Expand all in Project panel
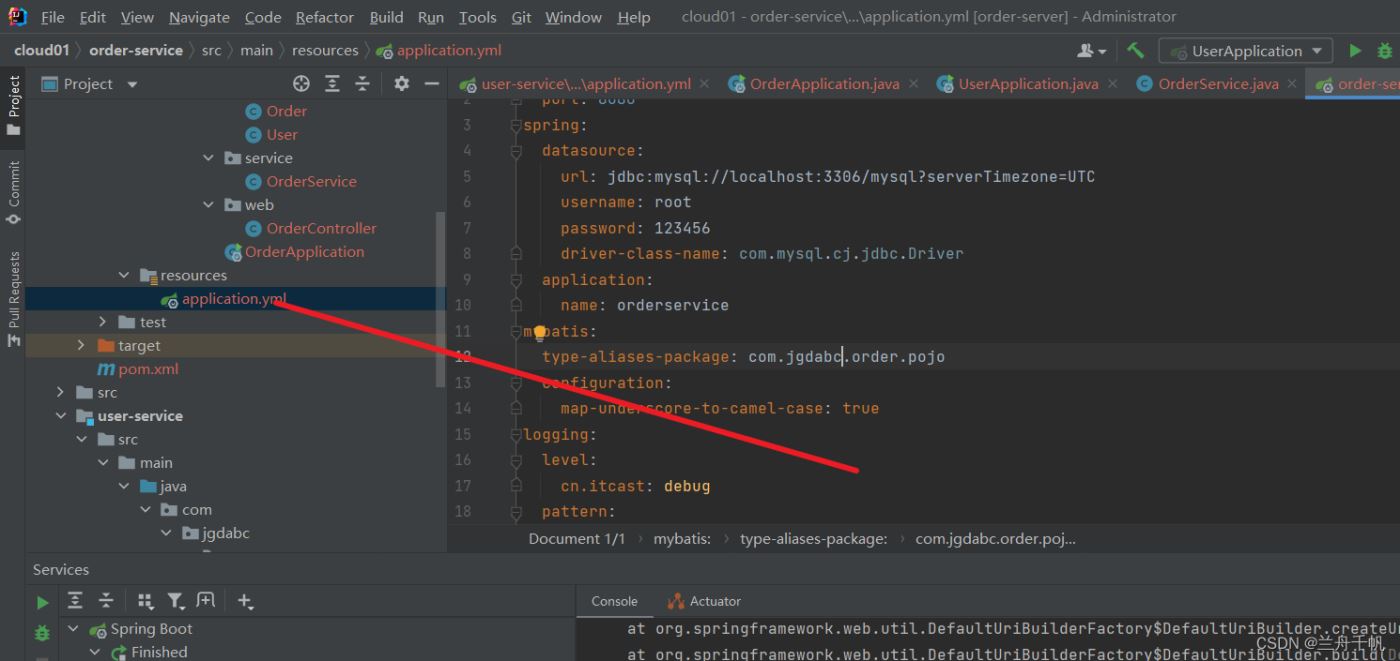Viewport: 1400px width, 661px height. (x=333, y=84)
